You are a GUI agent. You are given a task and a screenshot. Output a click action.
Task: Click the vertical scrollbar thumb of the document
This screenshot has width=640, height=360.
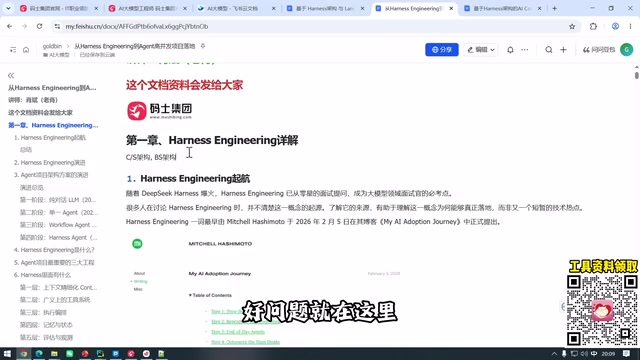[636, 75]
